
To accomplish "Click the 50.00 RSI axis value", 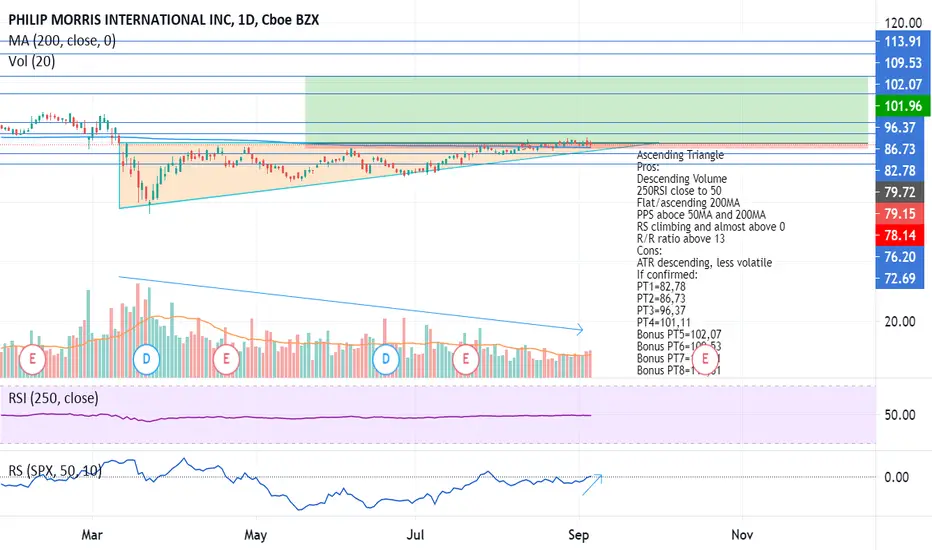I will pos(900,415).
